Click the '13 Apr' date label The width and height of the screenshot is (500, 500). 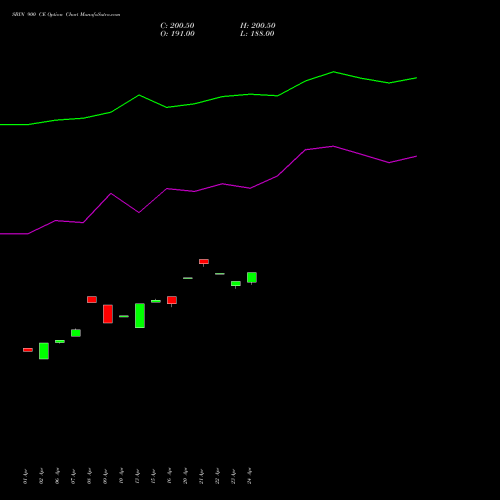pyautogui.click(x=137, y=476)
